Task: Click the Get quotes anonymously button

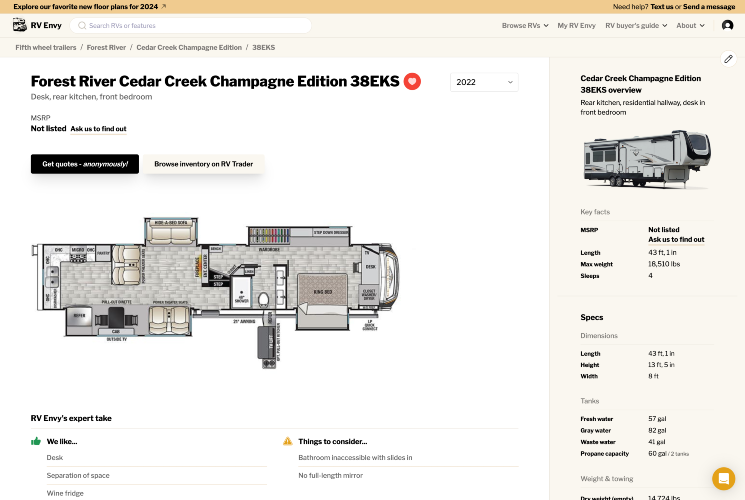Action: coord(85,164)
